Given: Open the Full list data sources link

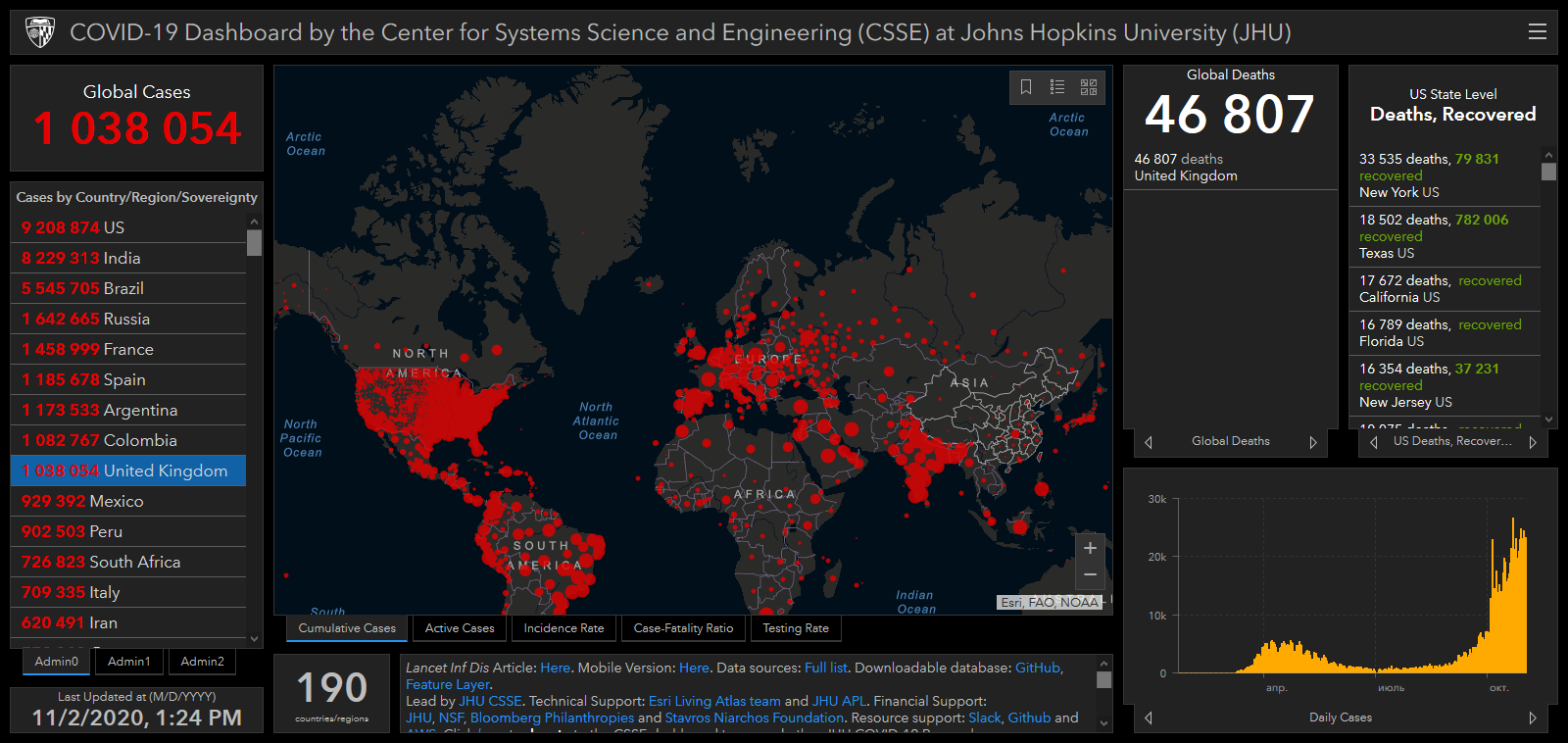Looking at the screenshot, I should [x=825, y=668].
